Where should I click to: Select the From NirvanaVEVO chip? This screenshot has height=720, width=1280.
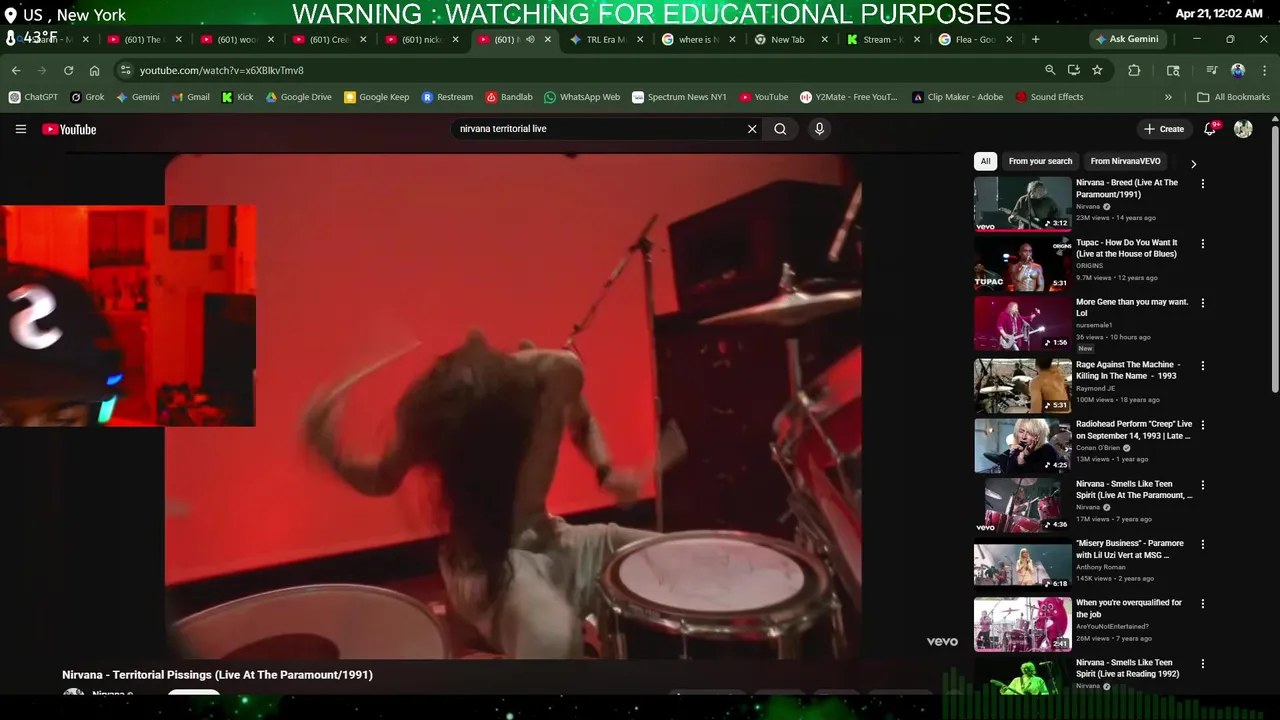[1125, 161]
